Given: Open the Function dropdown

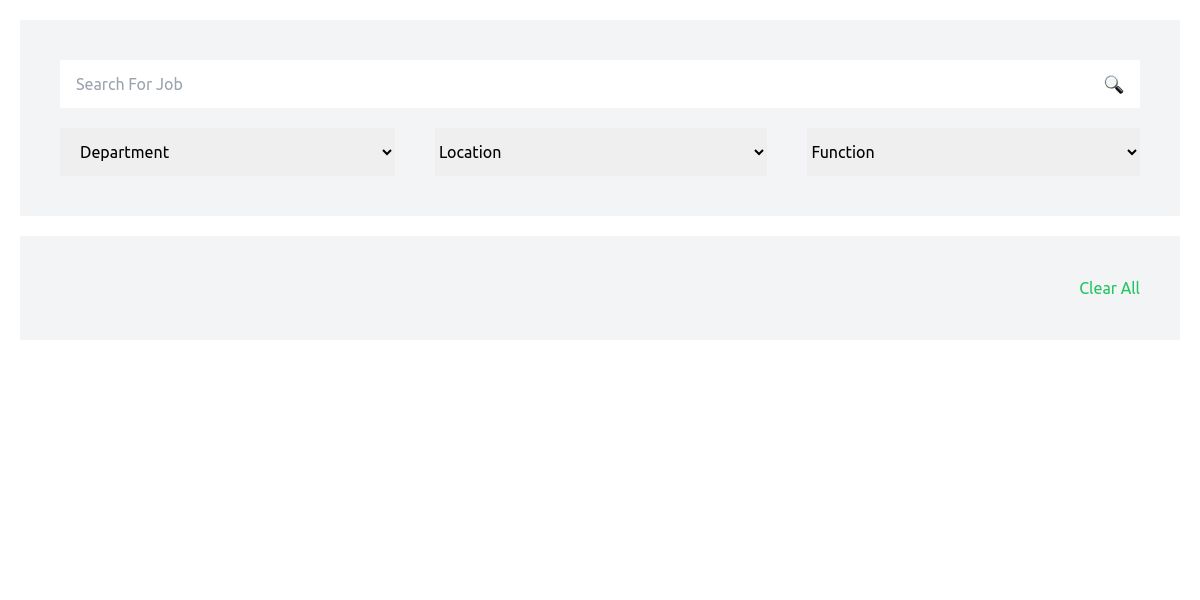Looking at the screenshot, I should (x=973, y=152).
